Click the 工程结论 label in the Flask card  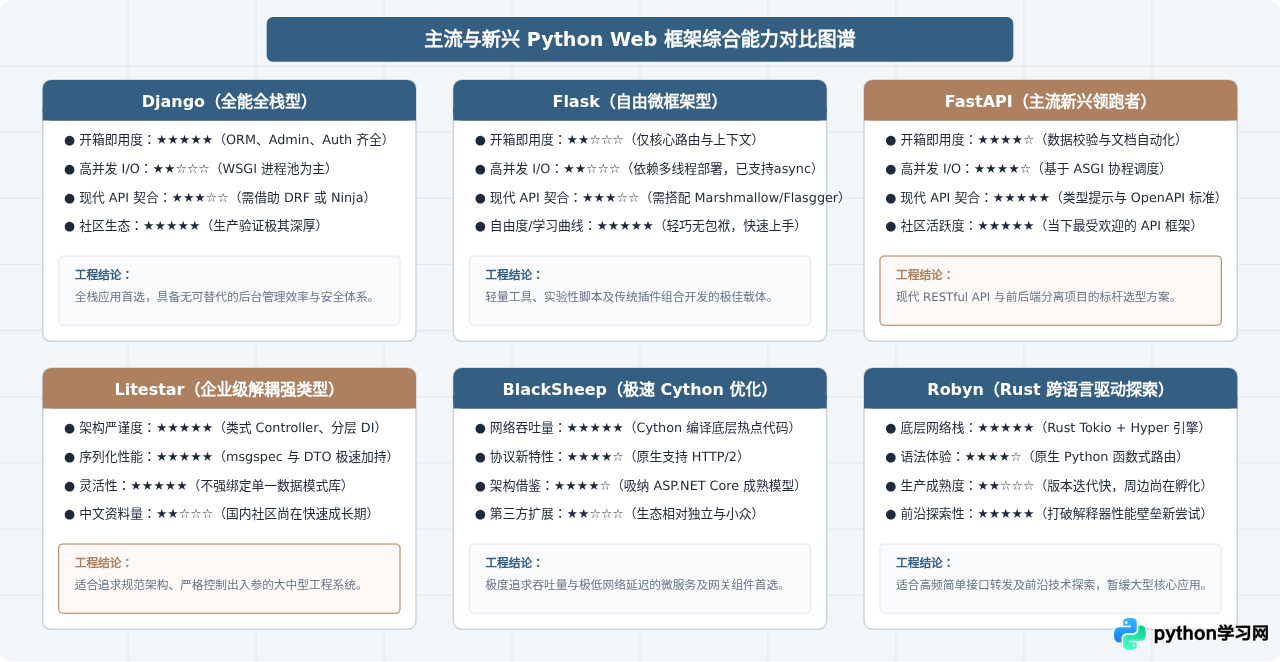tap(514, 275)
